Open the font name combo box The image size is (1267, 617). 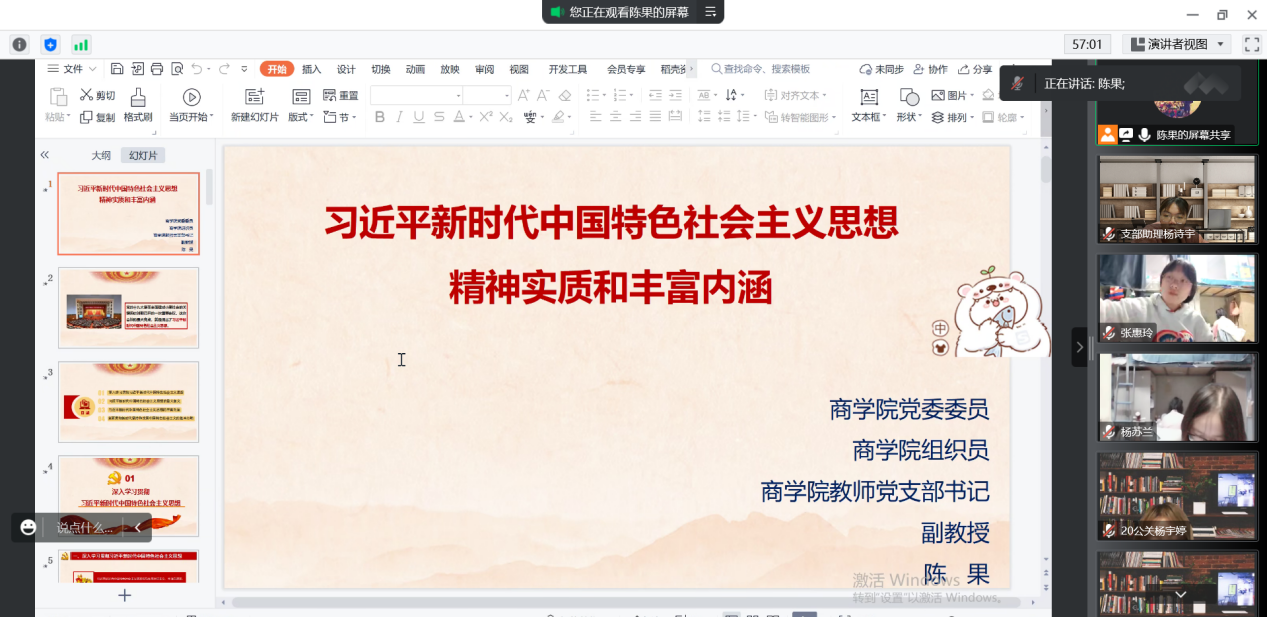click(x=417, y=95)
